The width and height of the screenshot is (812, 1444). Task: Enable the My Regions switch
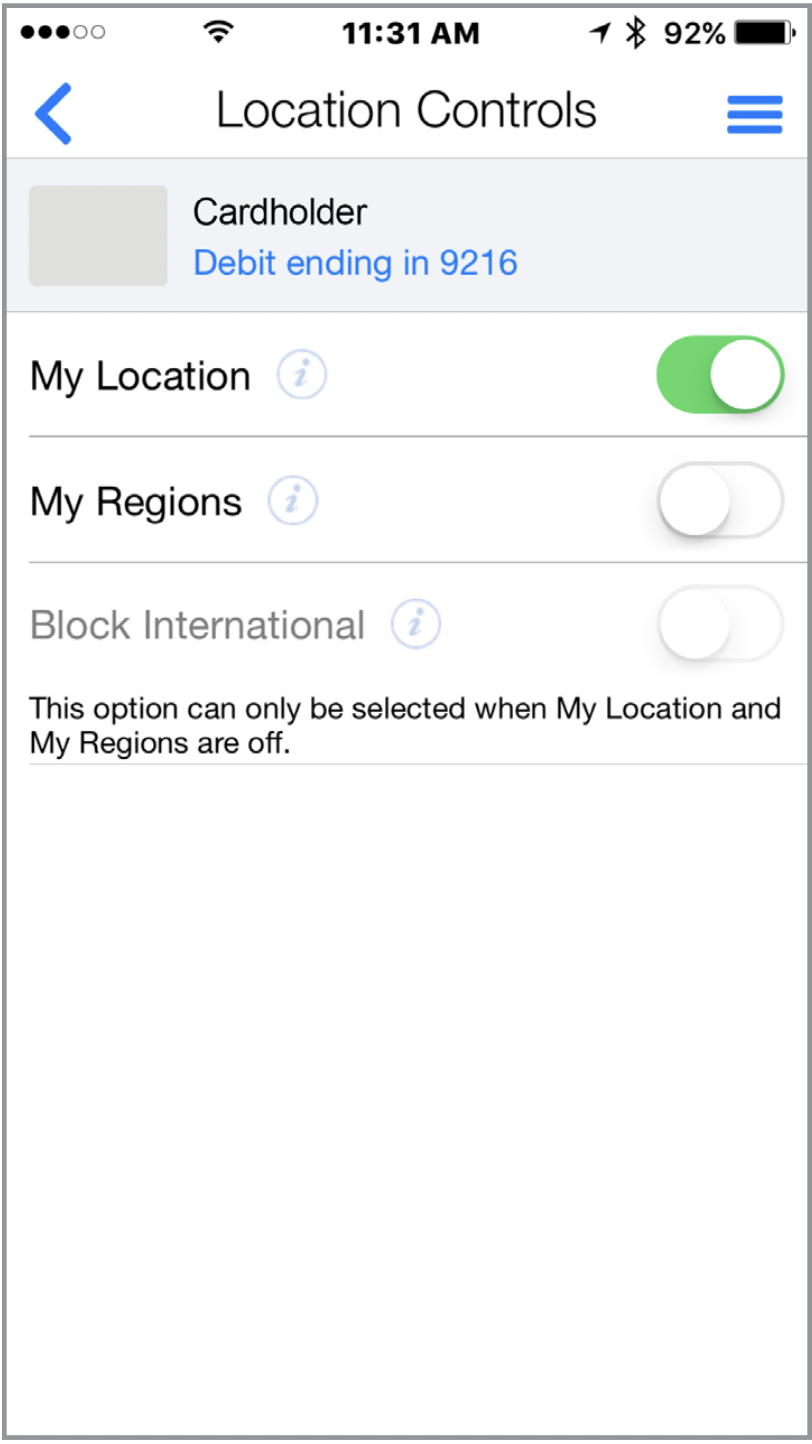719,500
